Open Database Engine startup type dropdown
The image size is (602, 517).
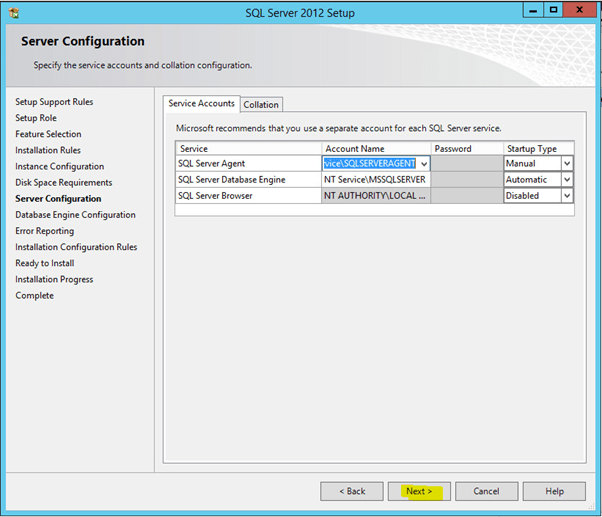[x=567, y=180]
